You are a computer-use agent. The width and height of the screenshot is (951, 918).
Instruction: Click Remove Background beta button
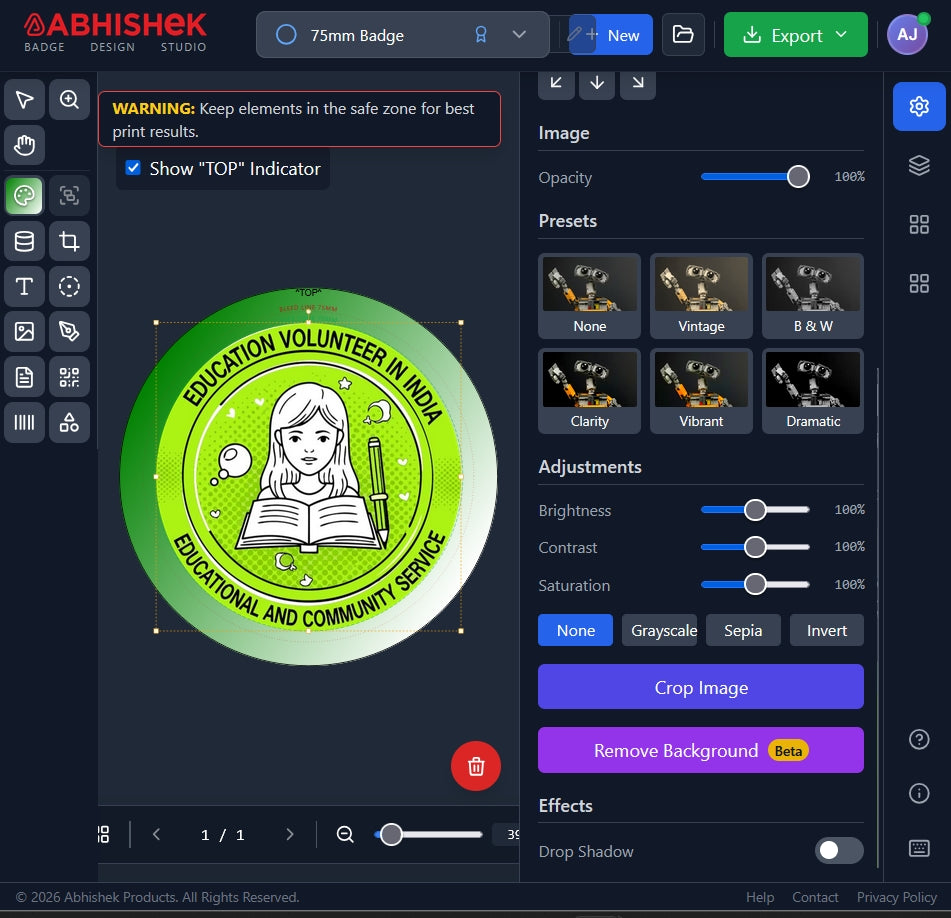pyautogui.click(x=700, y=750)
